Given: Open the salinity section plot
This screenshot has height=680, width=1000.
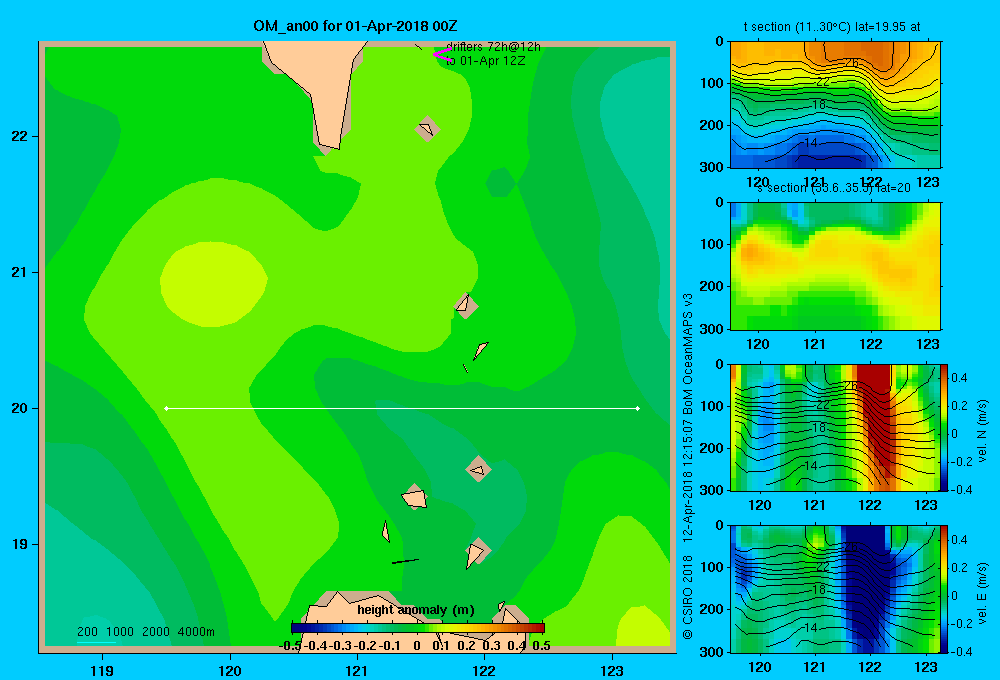Looking at the screenshot, I should 835,266.
